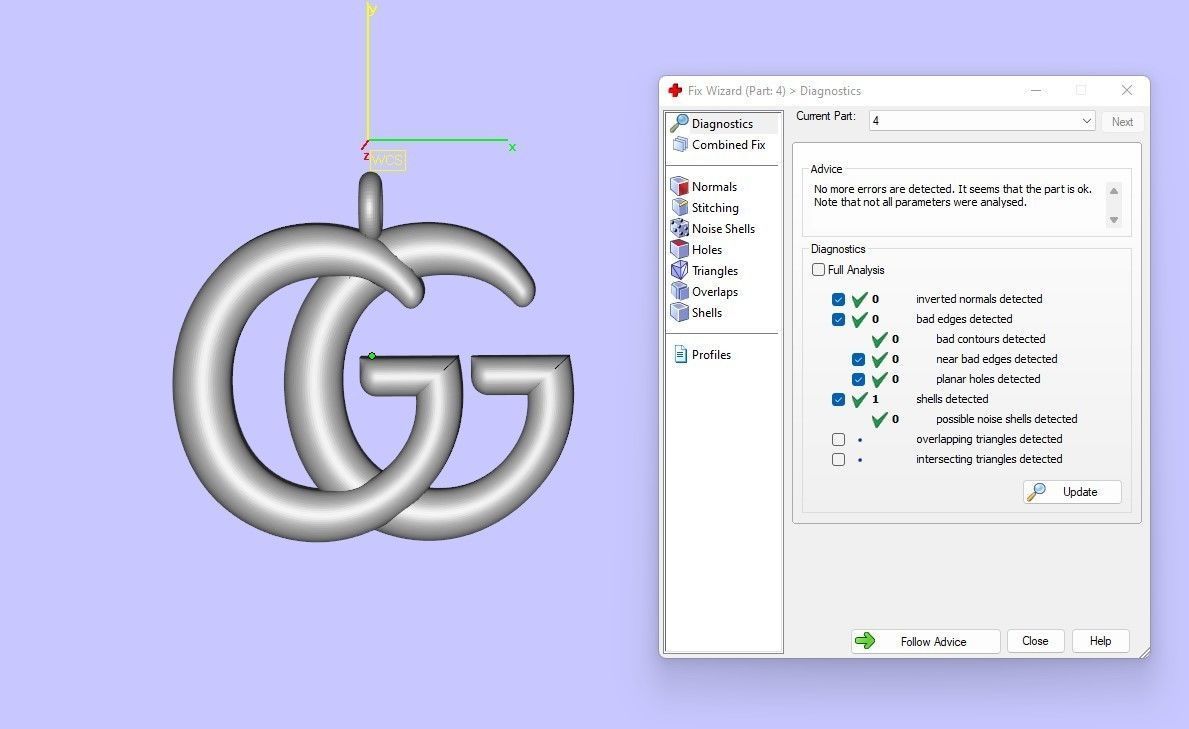This screenshot has height=729, width=1189.
Task: Select the Holes page
Action: (707, 250)
